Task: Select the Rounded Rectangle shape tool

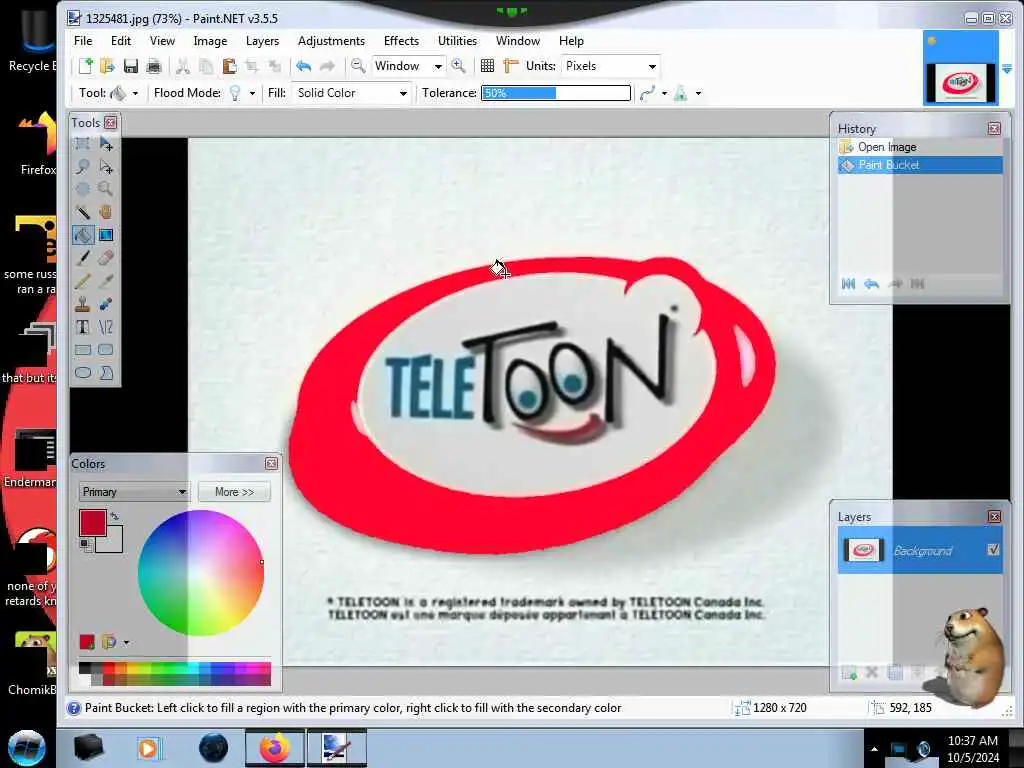Action: [106, 350]
